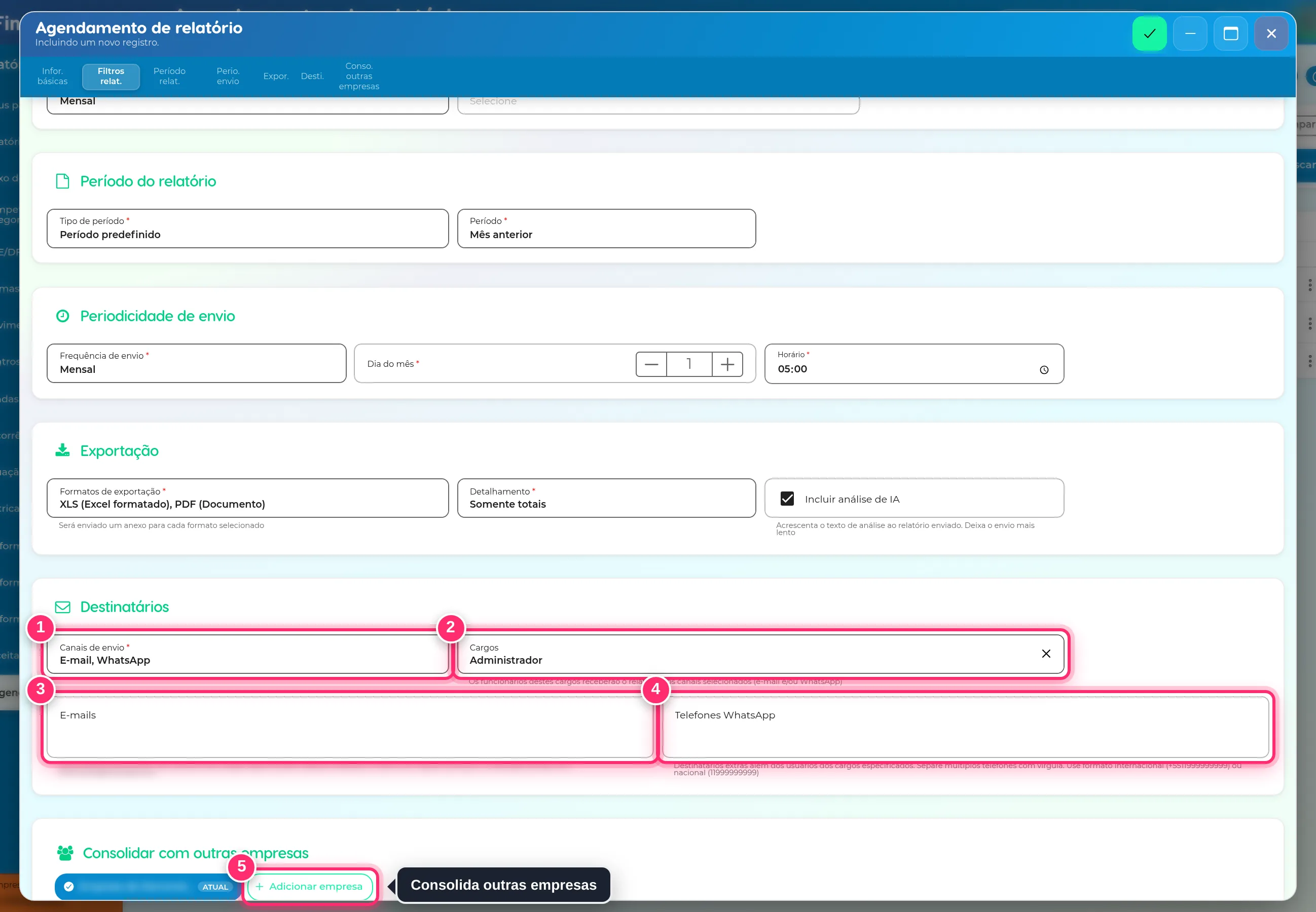This screenshot has width=1316, height=912.
Task: Increase Dia do mês with plus button
Action: coord(727,364)
